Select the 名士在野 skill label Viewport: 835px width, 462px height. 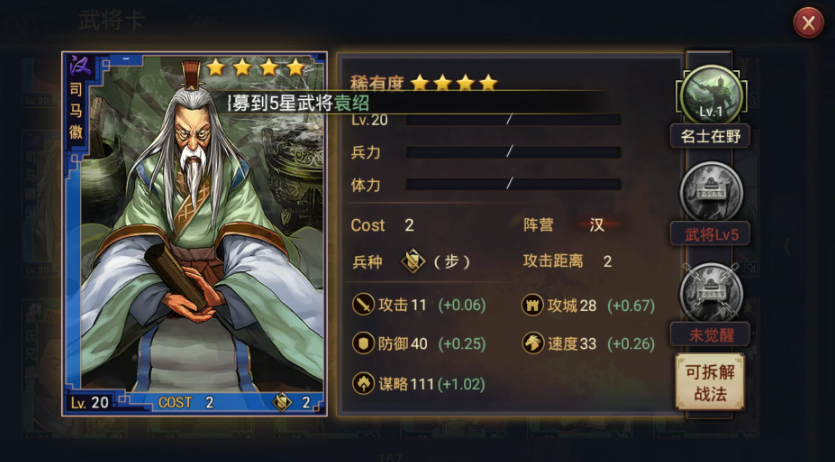click(710, 136)
